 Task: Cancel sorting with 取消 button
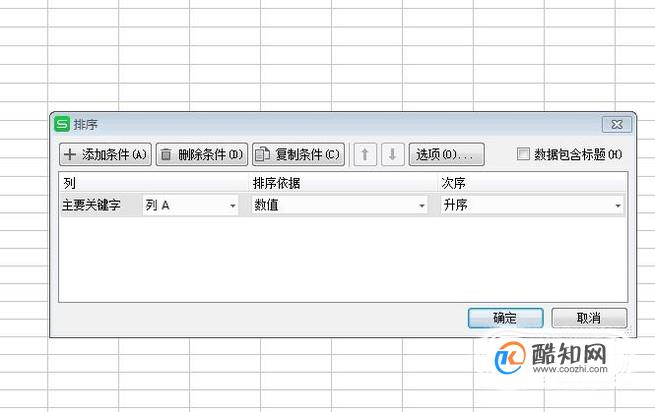[589, 318]
